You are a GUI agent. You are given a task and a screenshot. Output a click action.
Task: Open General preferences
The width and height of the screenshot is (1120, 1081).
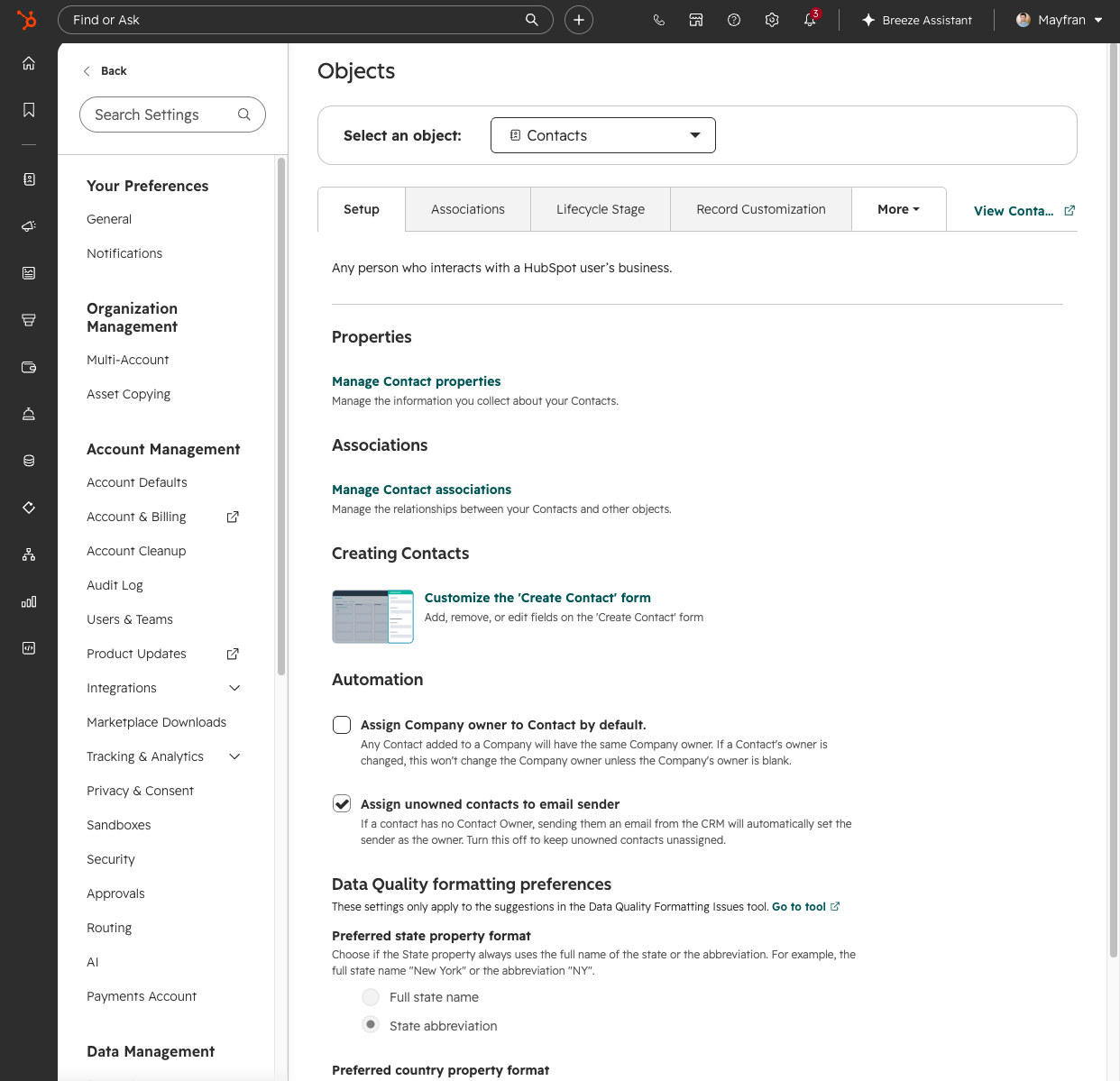(109, 219)
